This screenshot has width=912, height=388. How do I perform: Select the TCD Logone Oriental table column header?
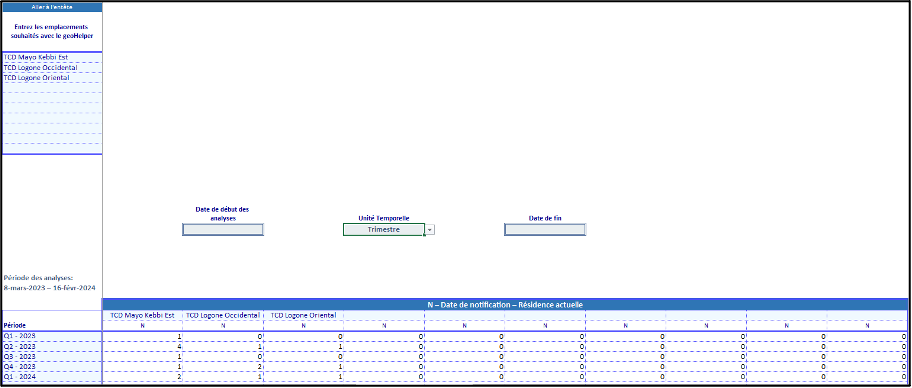[x=303, y=315]
